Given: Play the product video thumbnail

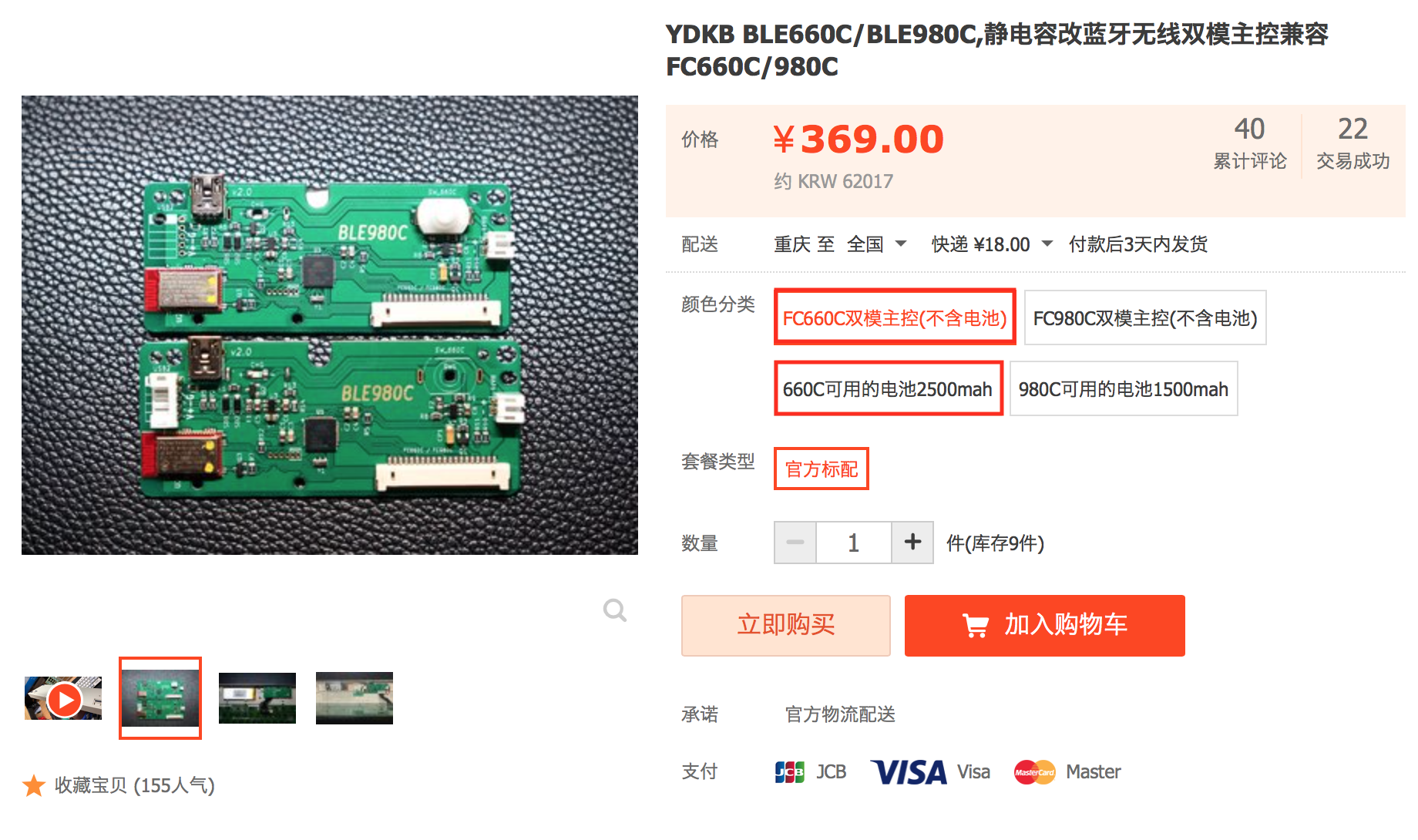Looking at the screenshot, I should 64,699.
